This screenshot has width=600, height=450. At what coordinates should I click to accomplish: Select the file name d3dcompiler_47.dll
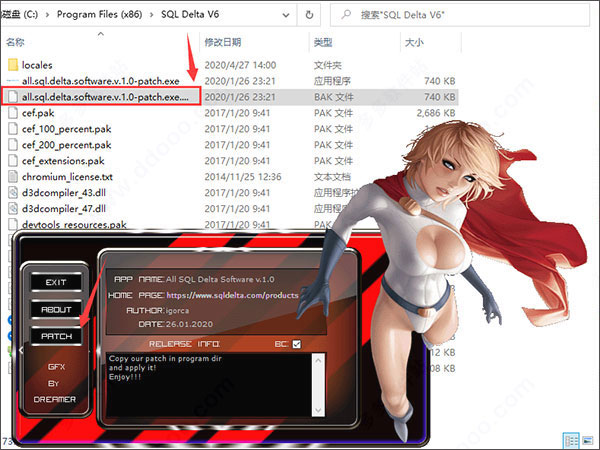(x=64, y=209)
